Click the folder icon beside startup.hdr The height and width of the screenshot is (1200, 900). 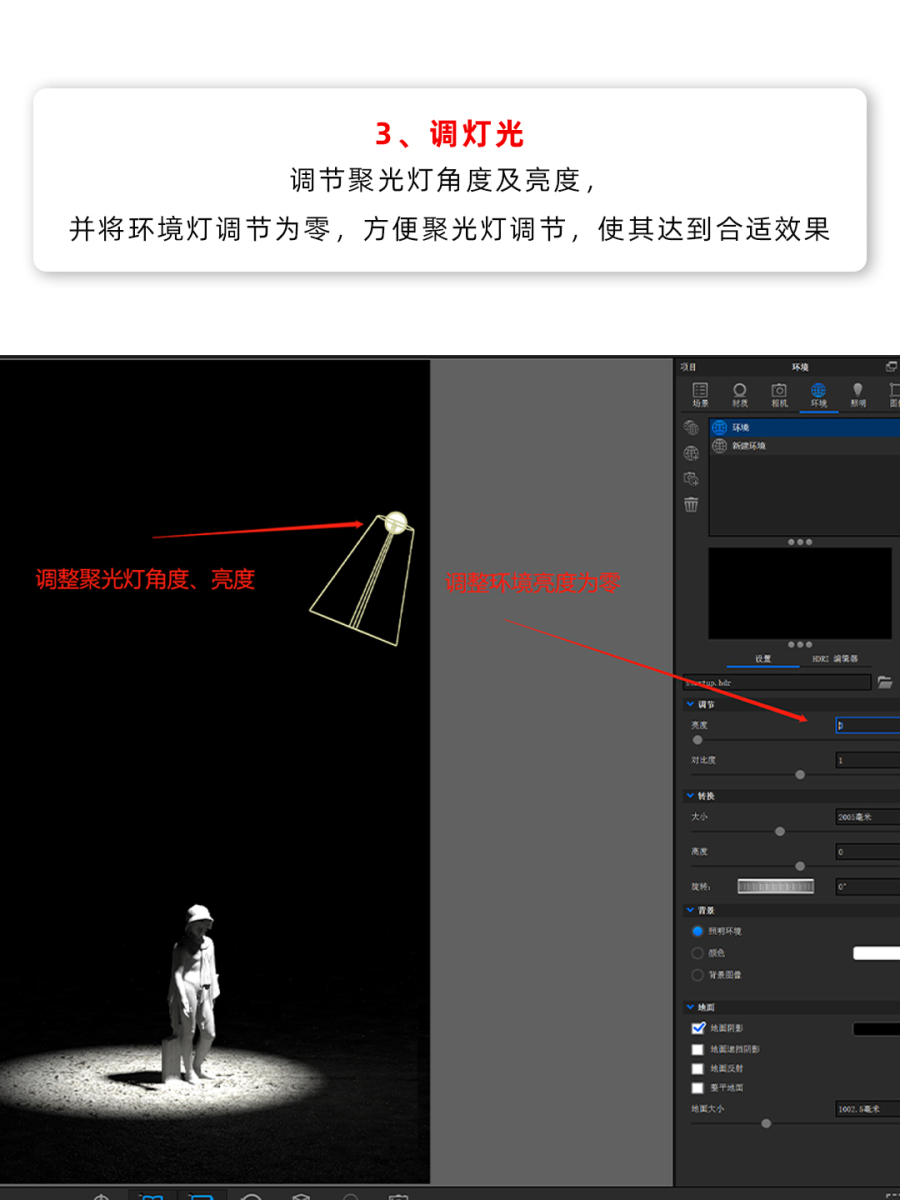pyautogui.click(x=884, y=682)
